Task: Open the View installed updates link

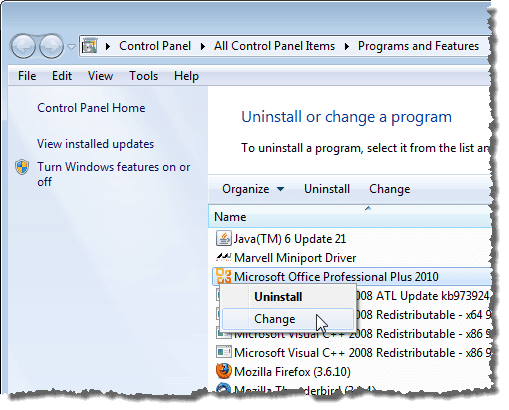Action: point(95,144)
